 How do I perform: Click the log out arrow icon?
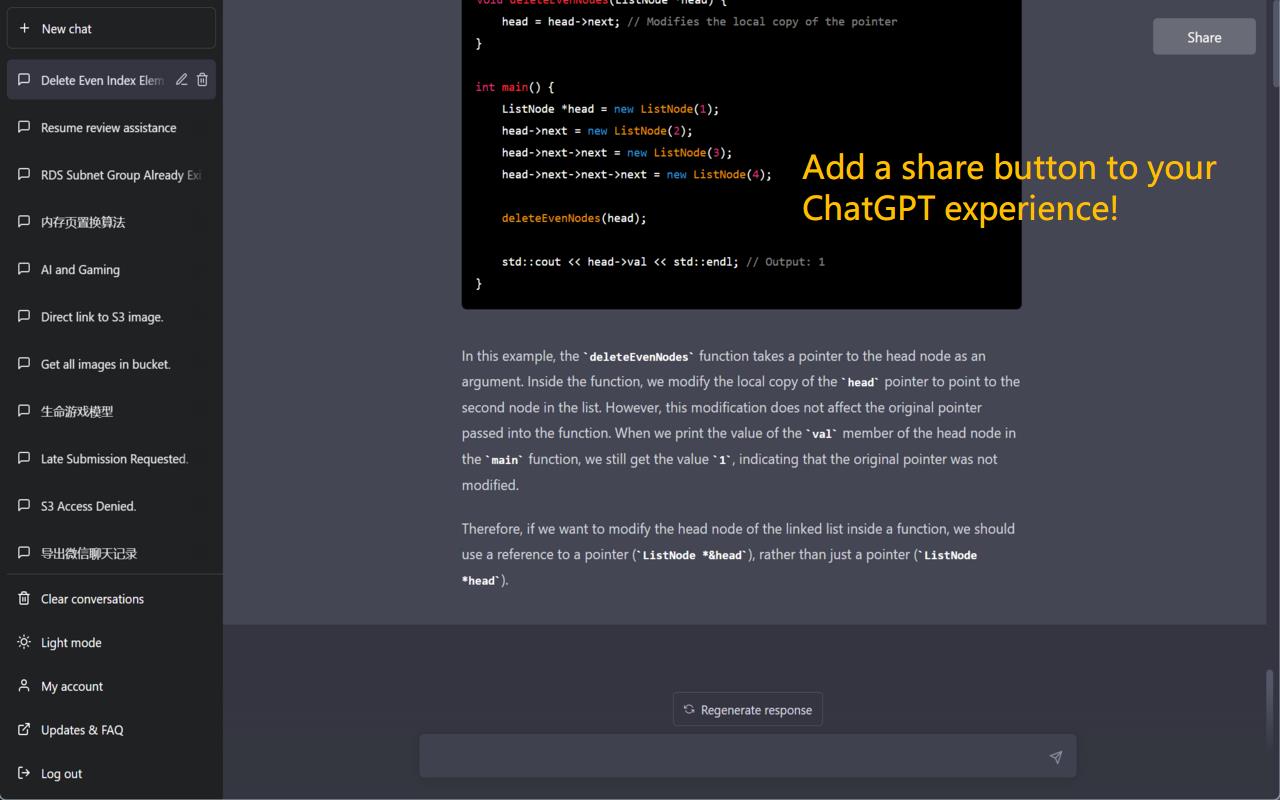pyautogui.click(x=23, y=773)
